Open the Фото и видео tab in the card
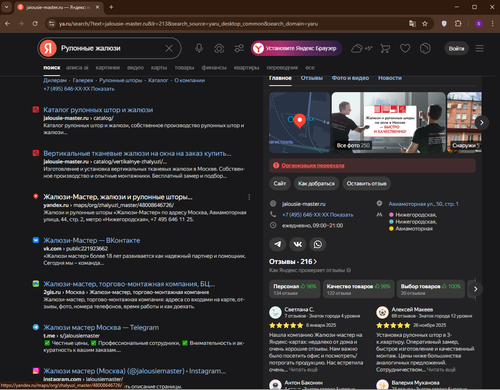 (x=350, y=78)
